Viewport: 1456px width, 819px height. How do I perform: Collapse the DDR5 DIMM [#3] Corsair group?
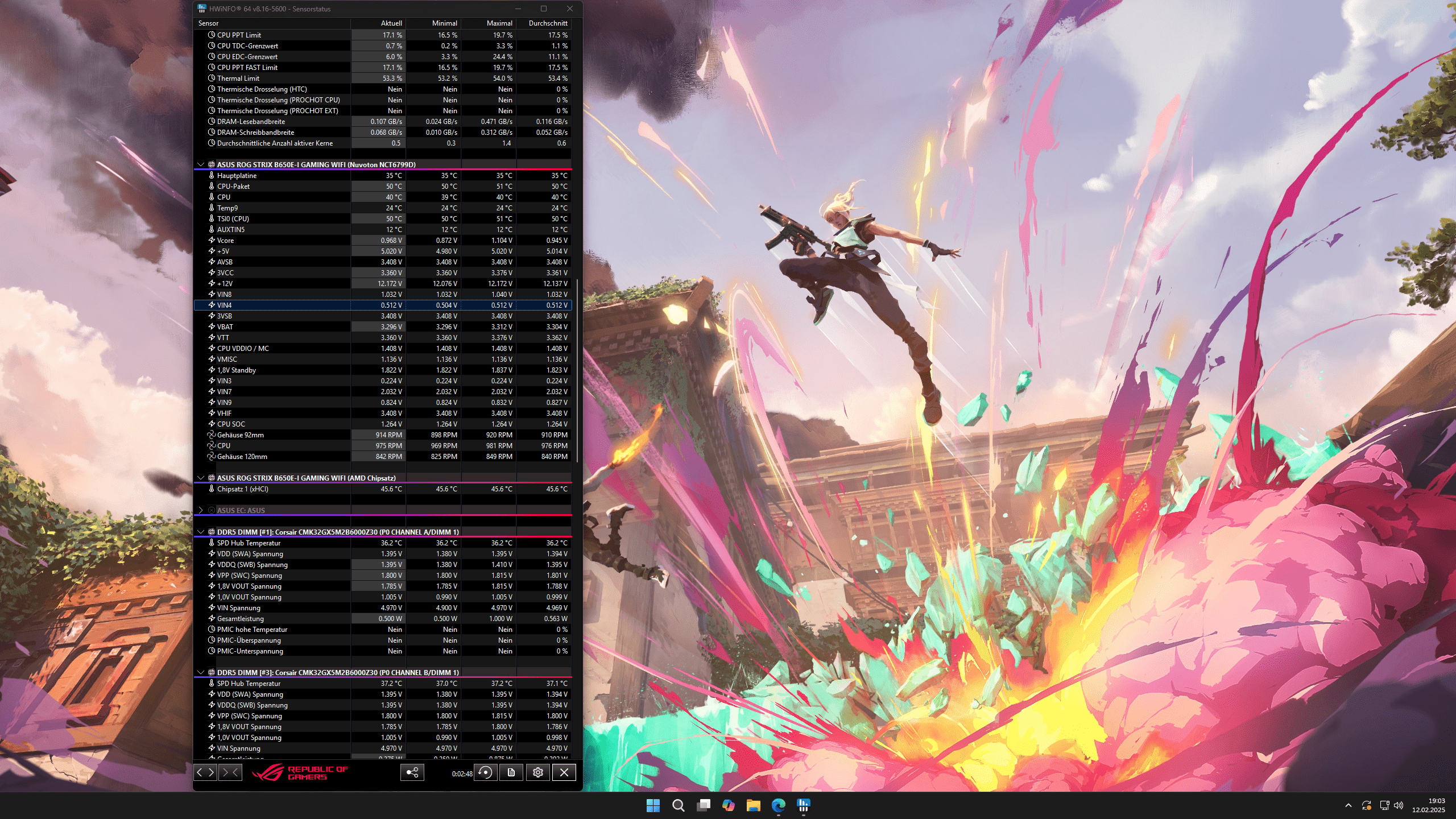click(x=200, y=672)
